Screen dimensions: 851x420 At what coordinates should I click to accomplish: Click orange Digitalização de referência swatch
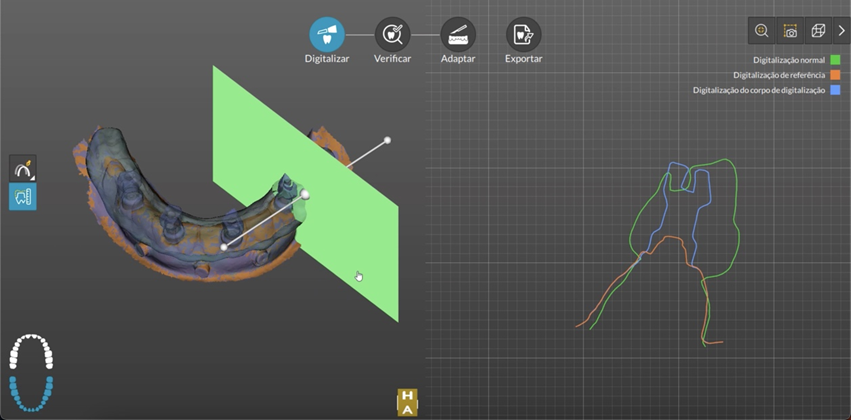click(x=835, y=75)
